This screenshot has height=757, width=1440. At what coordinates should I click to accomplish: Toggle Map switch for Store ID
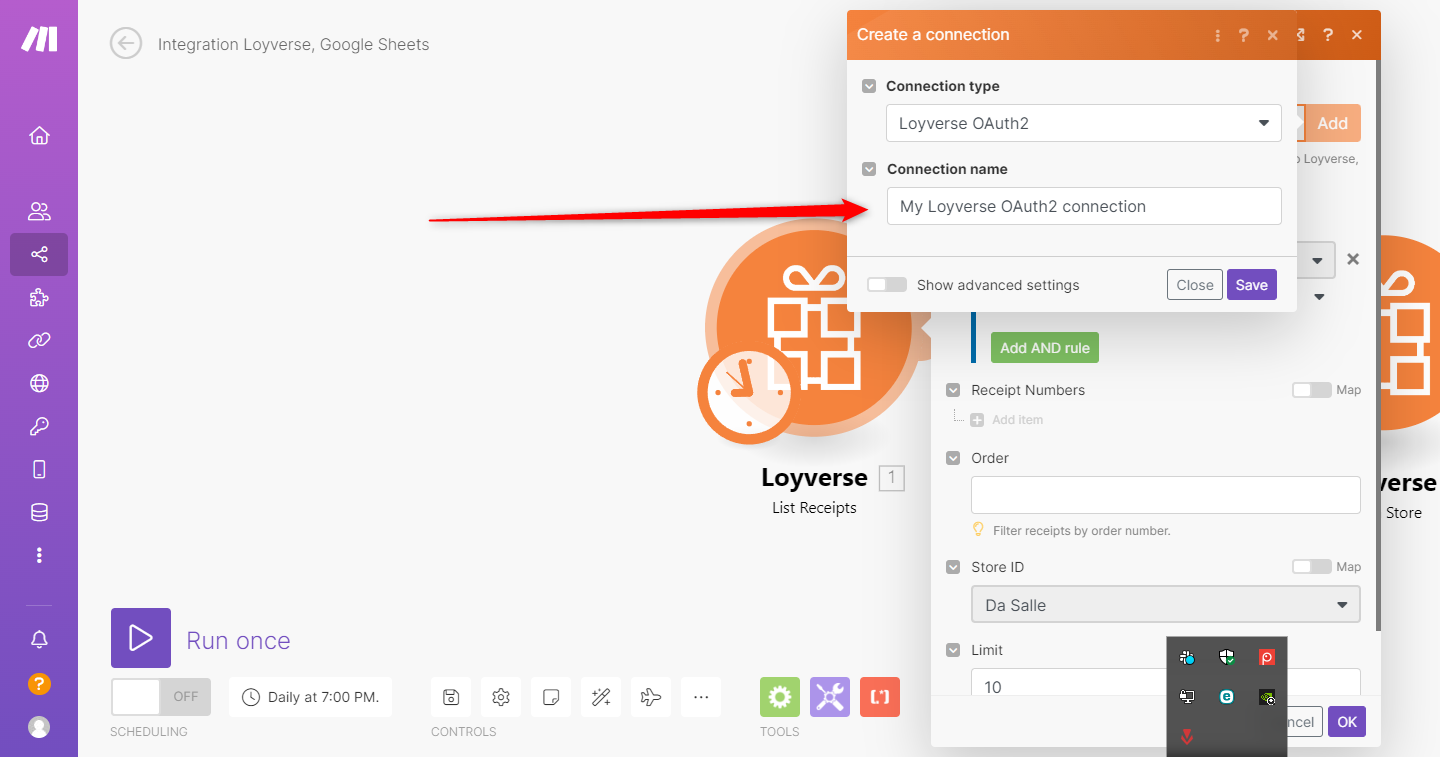[1311, 567]
